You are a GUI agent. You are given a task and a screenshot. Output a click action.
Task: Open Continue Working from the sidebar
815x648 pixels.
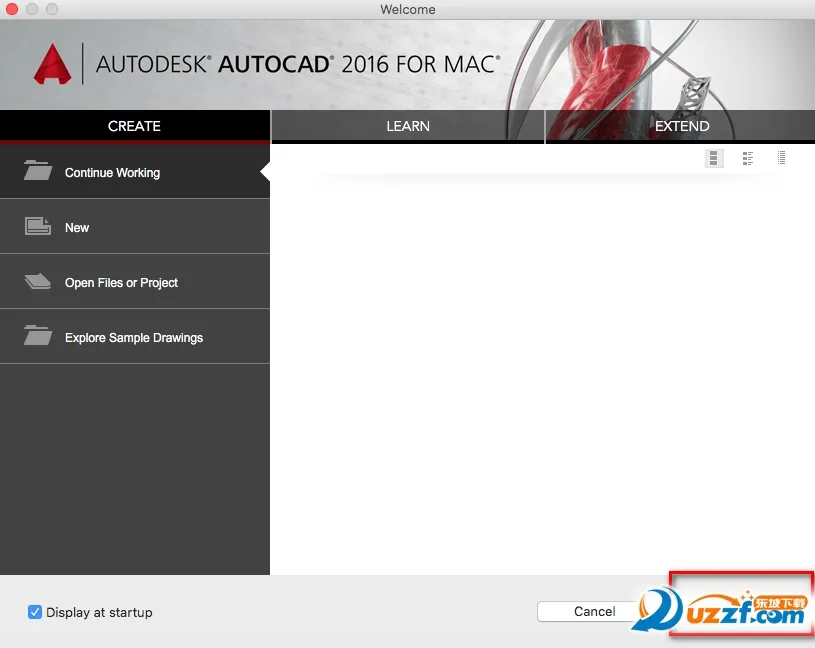tap(111, 172)
